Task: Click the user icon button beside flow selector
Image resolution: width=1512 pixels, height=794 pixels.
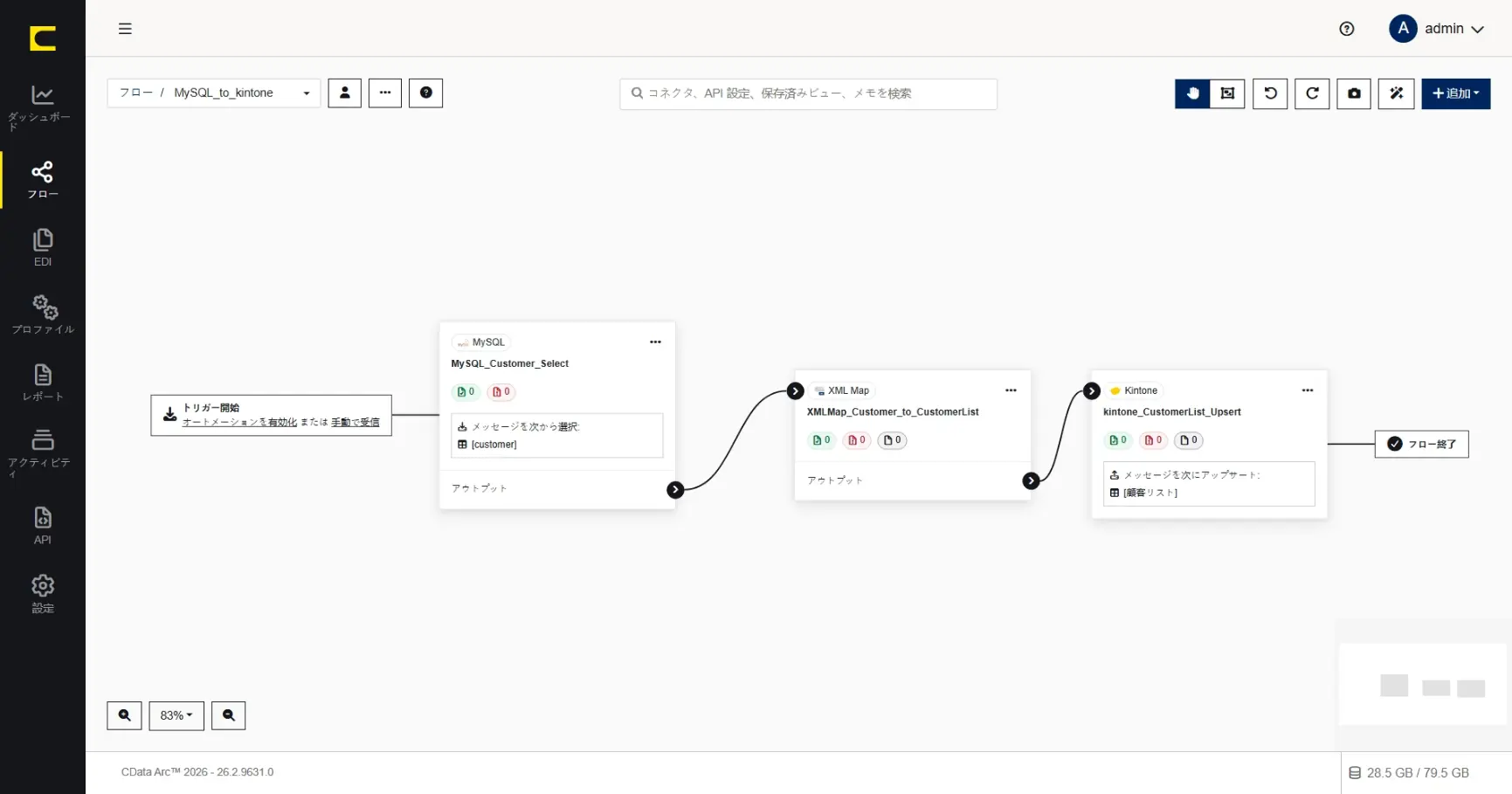Action: point(345,93)
